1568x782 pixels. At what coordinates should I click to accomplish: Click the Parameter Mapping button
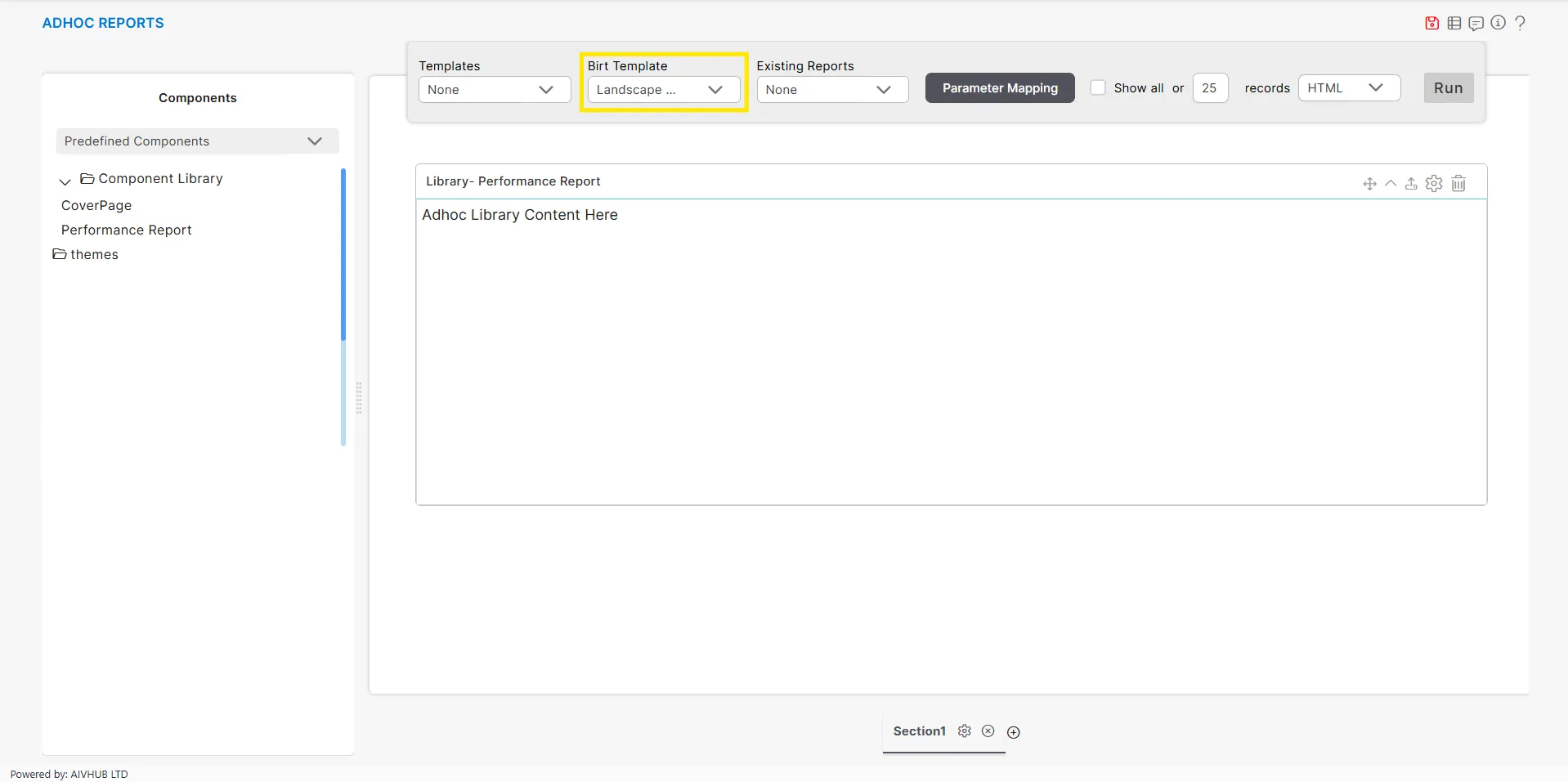coord(999,88)
